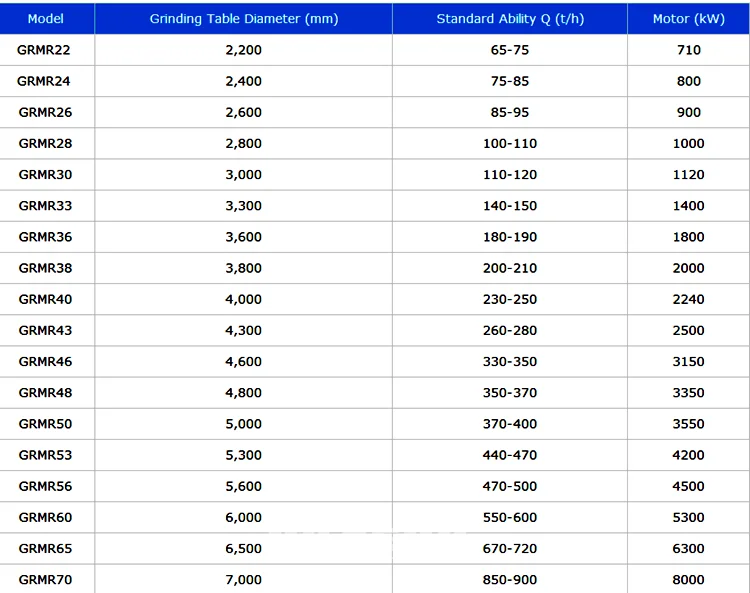The image size is (750, 593).
Task: Click the Standard Ability Q (t/h) header
Action: click(510, 19)
